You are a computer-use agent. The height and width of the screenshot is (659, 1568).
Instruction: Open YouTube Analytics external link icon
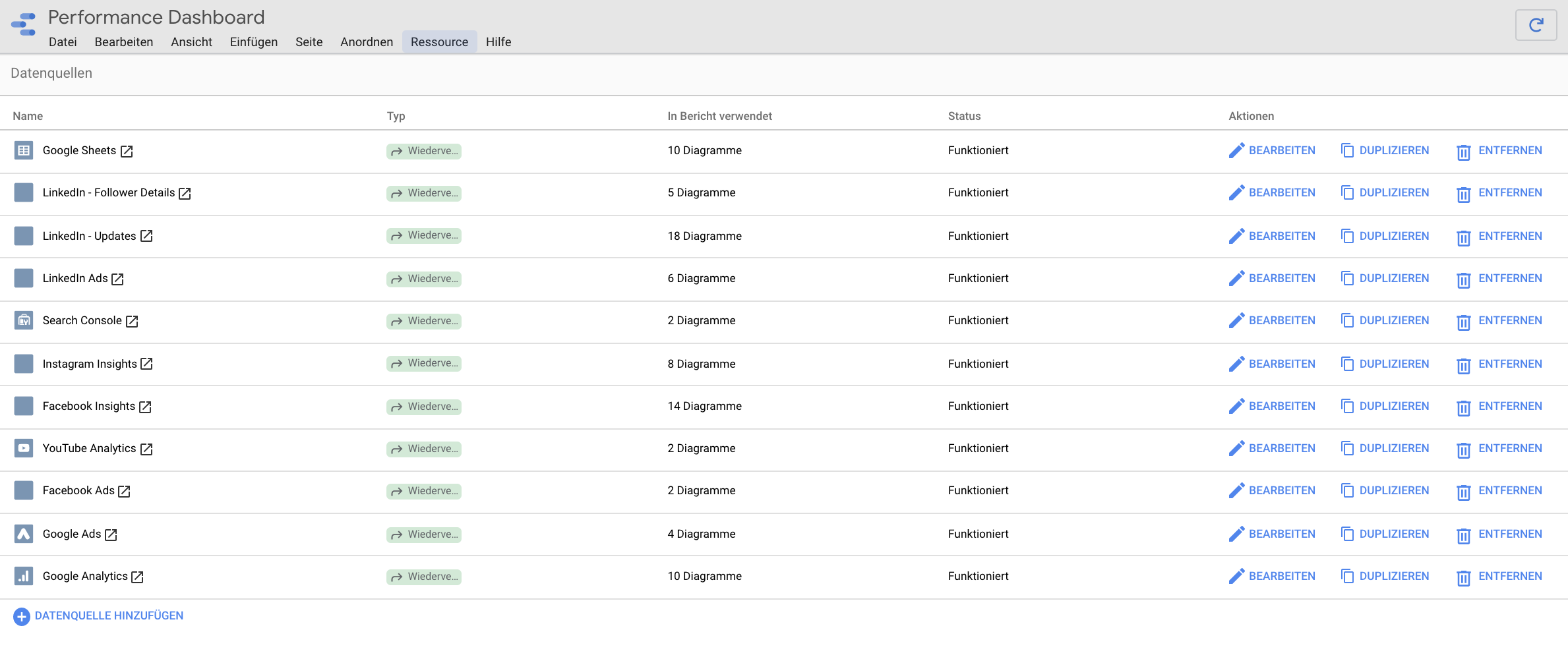tap(147, 449)
